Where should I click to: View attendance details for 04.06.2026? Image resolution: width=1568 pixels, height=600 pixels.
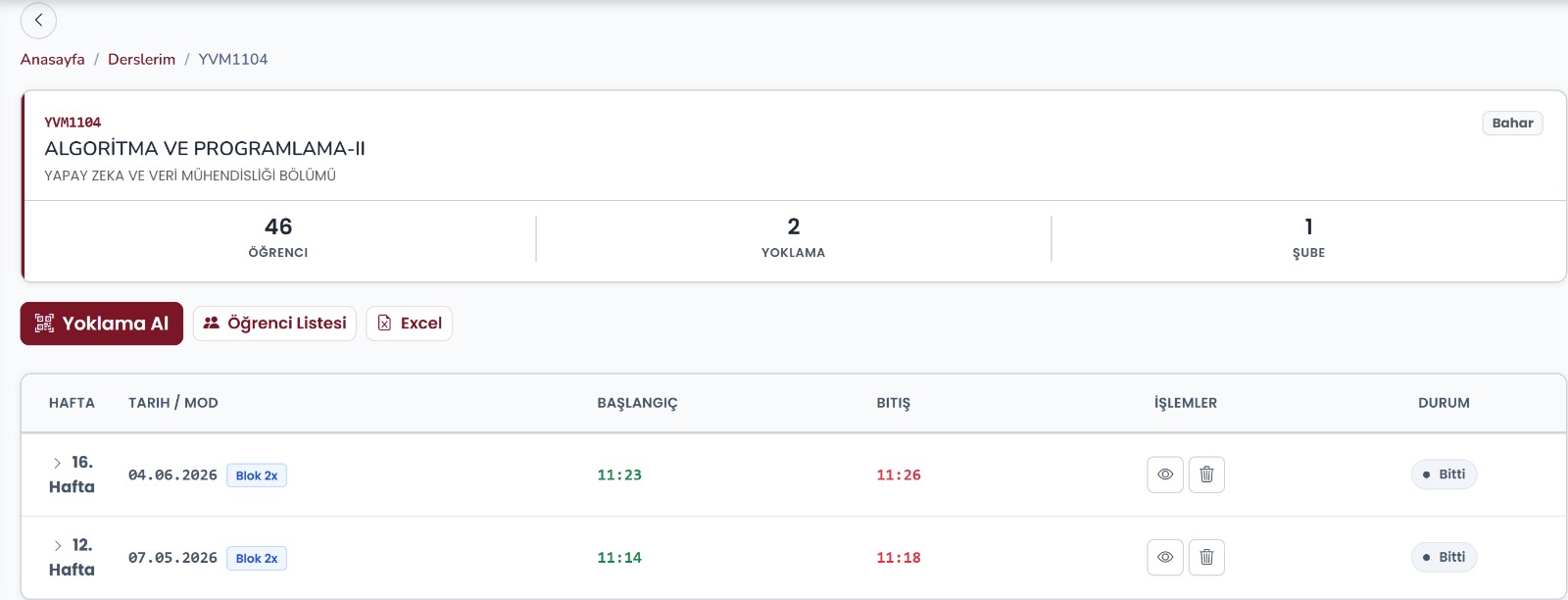pyautogui.click(x=1165, y=475)
